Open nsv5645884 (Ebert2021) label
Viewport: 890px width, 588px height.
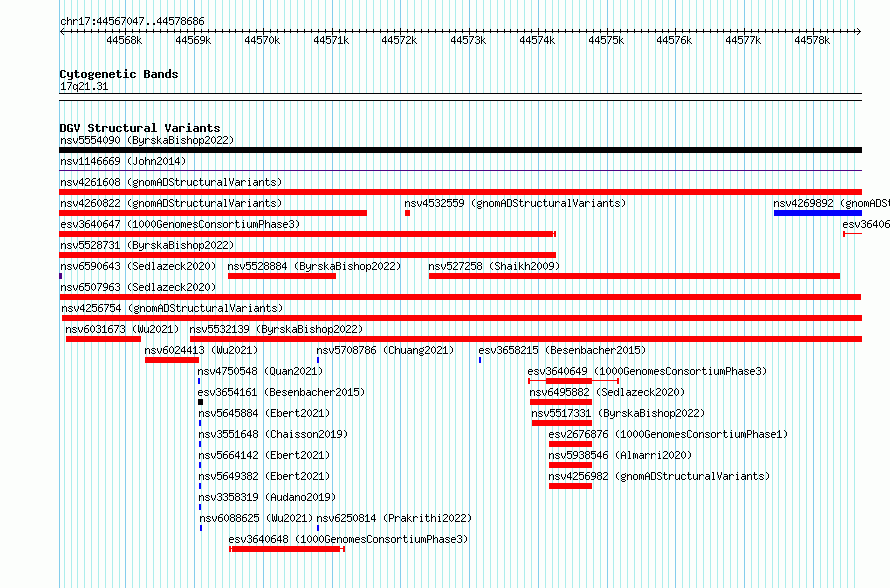click(264, 413)
